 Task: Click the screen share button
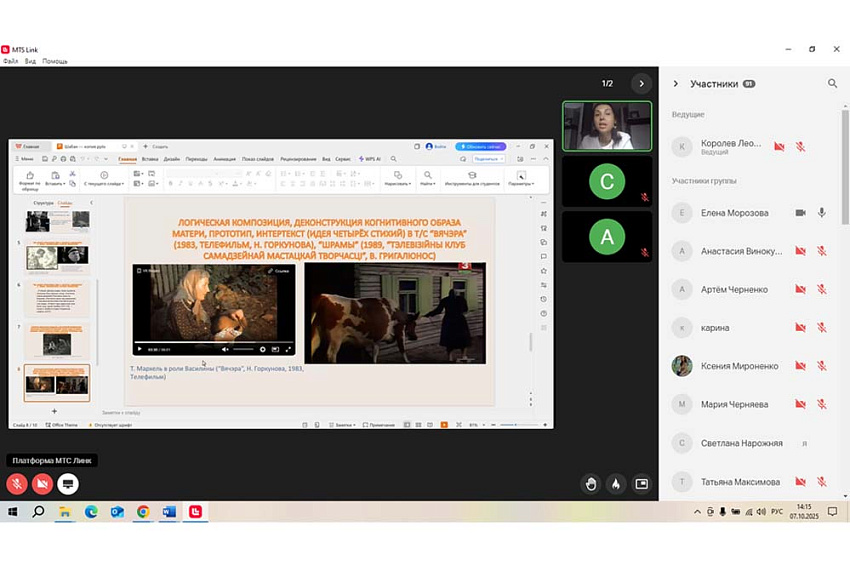pos(68,484)
